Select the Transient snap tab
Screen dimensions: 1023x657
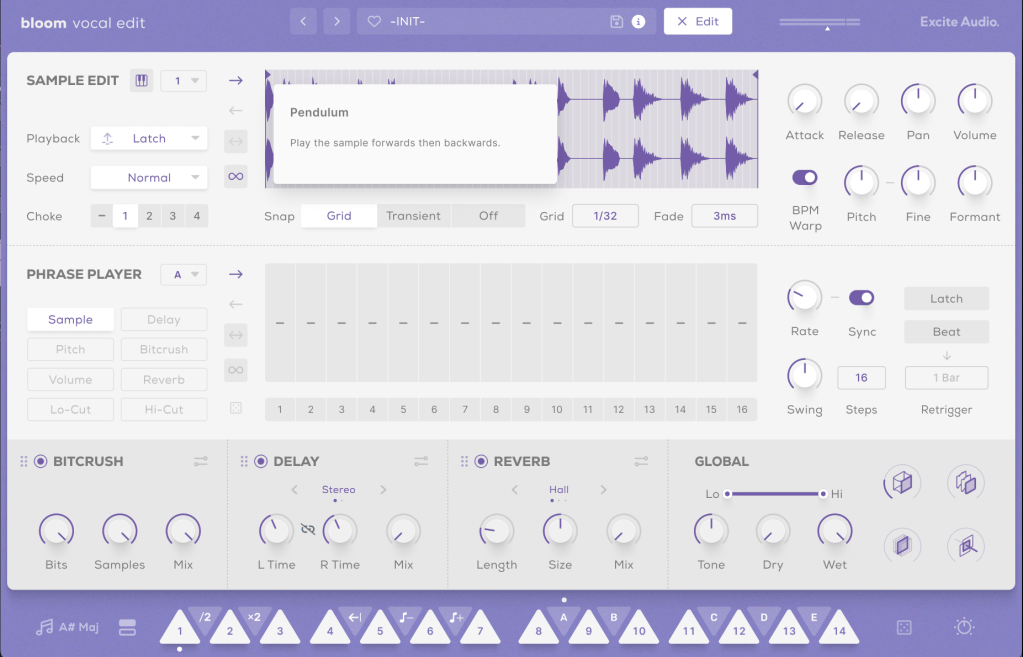tap(413, 216)
